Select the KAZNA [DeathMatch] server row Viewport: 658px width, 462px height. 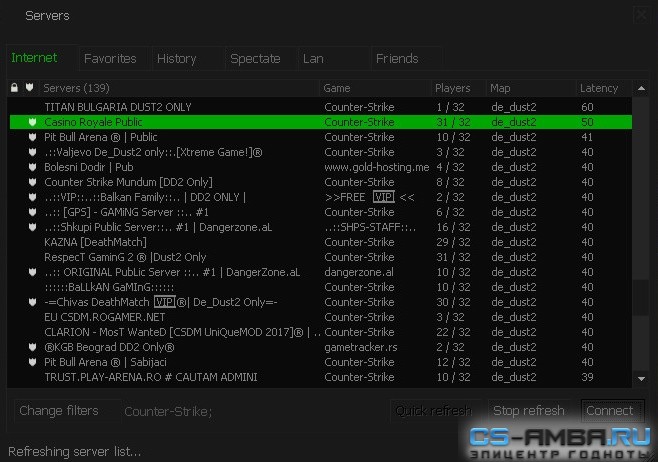pyautogui.click(x=321, y=242)
